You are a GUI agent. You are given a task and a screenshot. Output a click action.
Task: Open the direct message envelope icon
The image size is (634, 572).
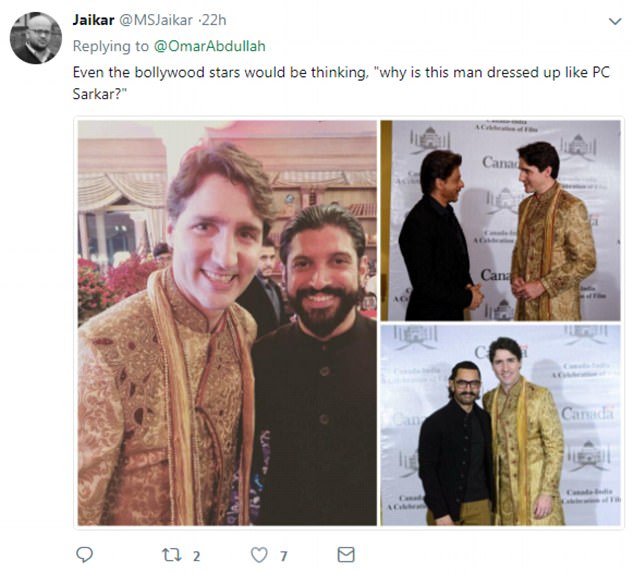pos(346,555)
